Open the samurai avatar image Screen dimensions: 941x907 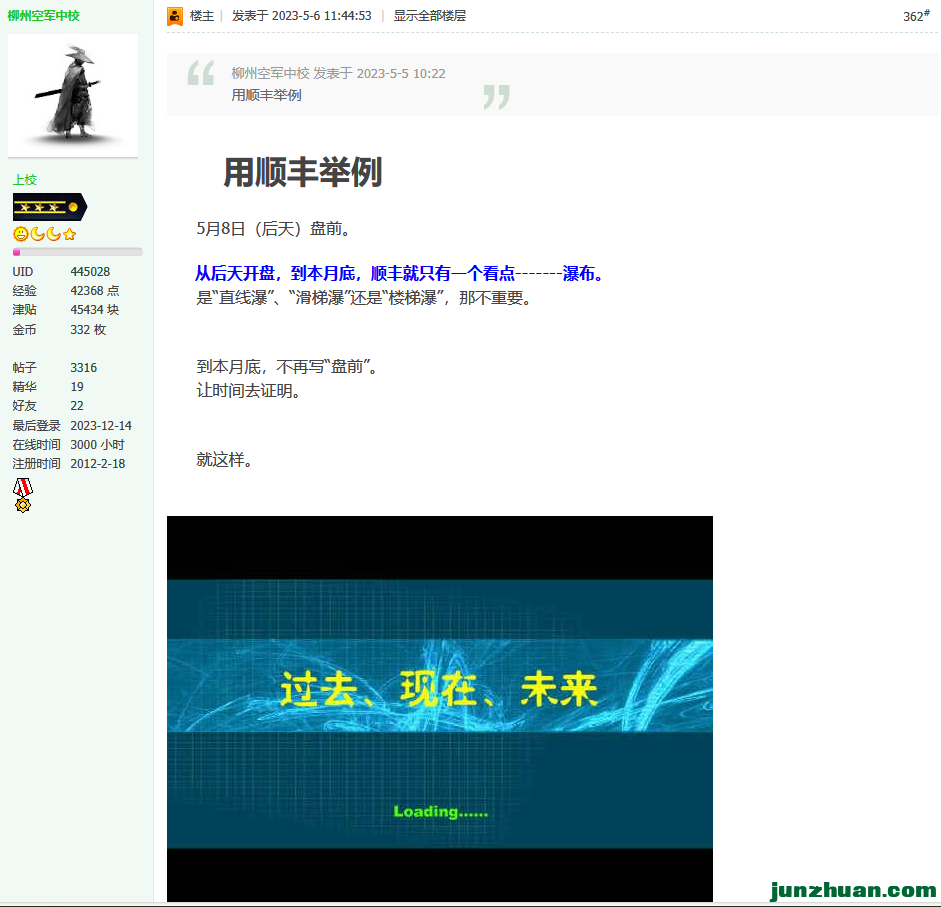click(73, 96)
